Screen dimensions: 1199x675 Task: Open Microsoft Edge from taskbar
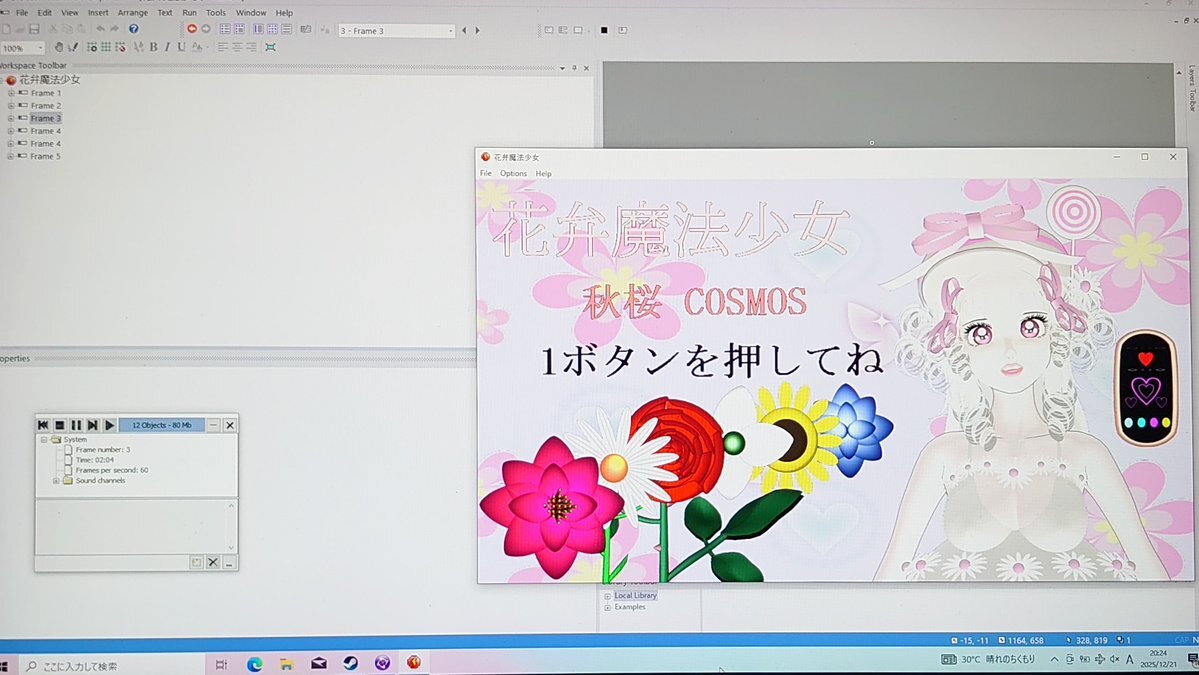point(254,664)
